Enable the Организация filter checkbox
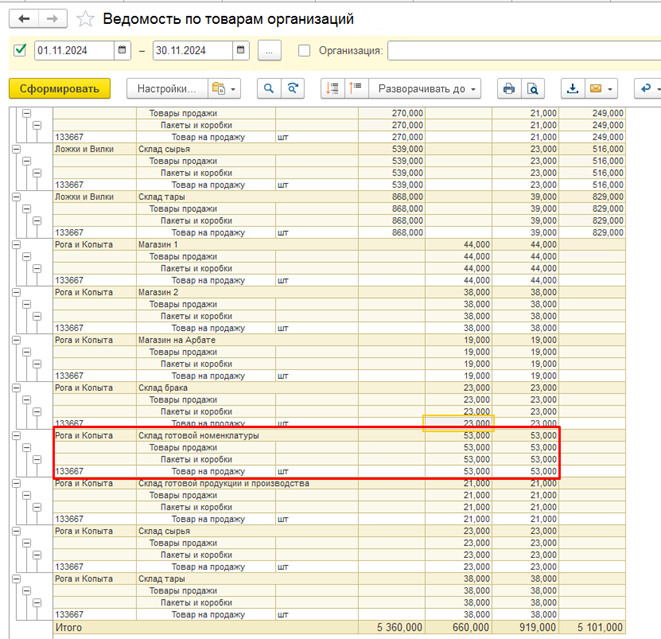The width and height of the screenshot is (661, 639). click(304, 51)
